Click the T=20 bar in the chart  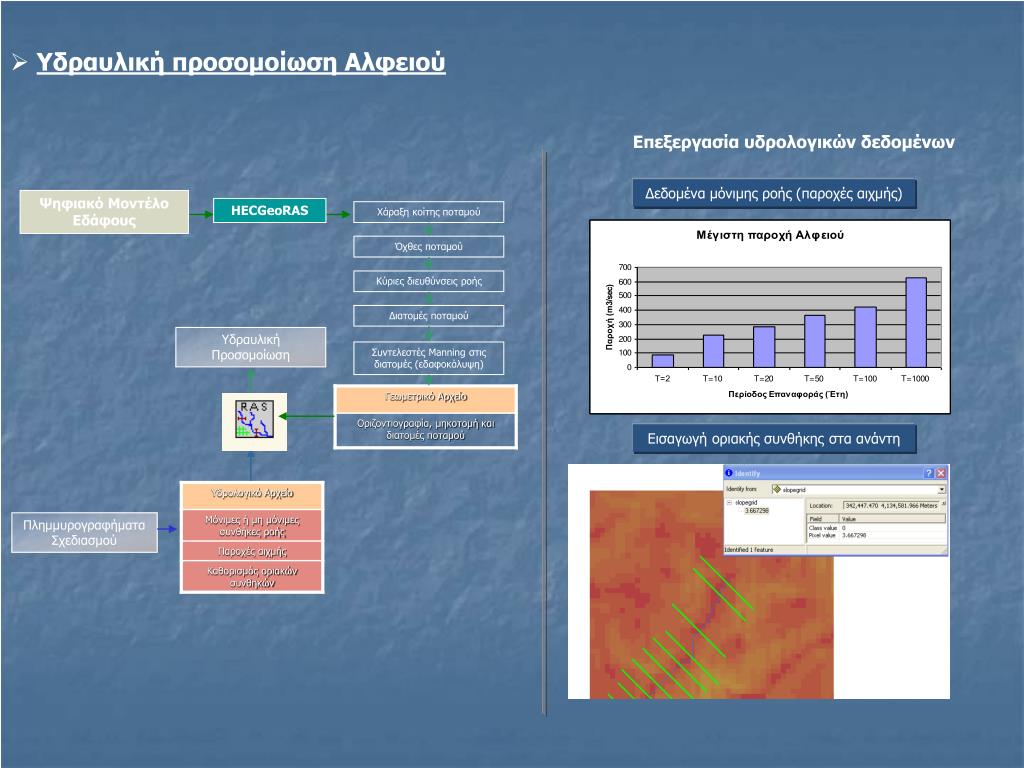click(x=764, y=347)
